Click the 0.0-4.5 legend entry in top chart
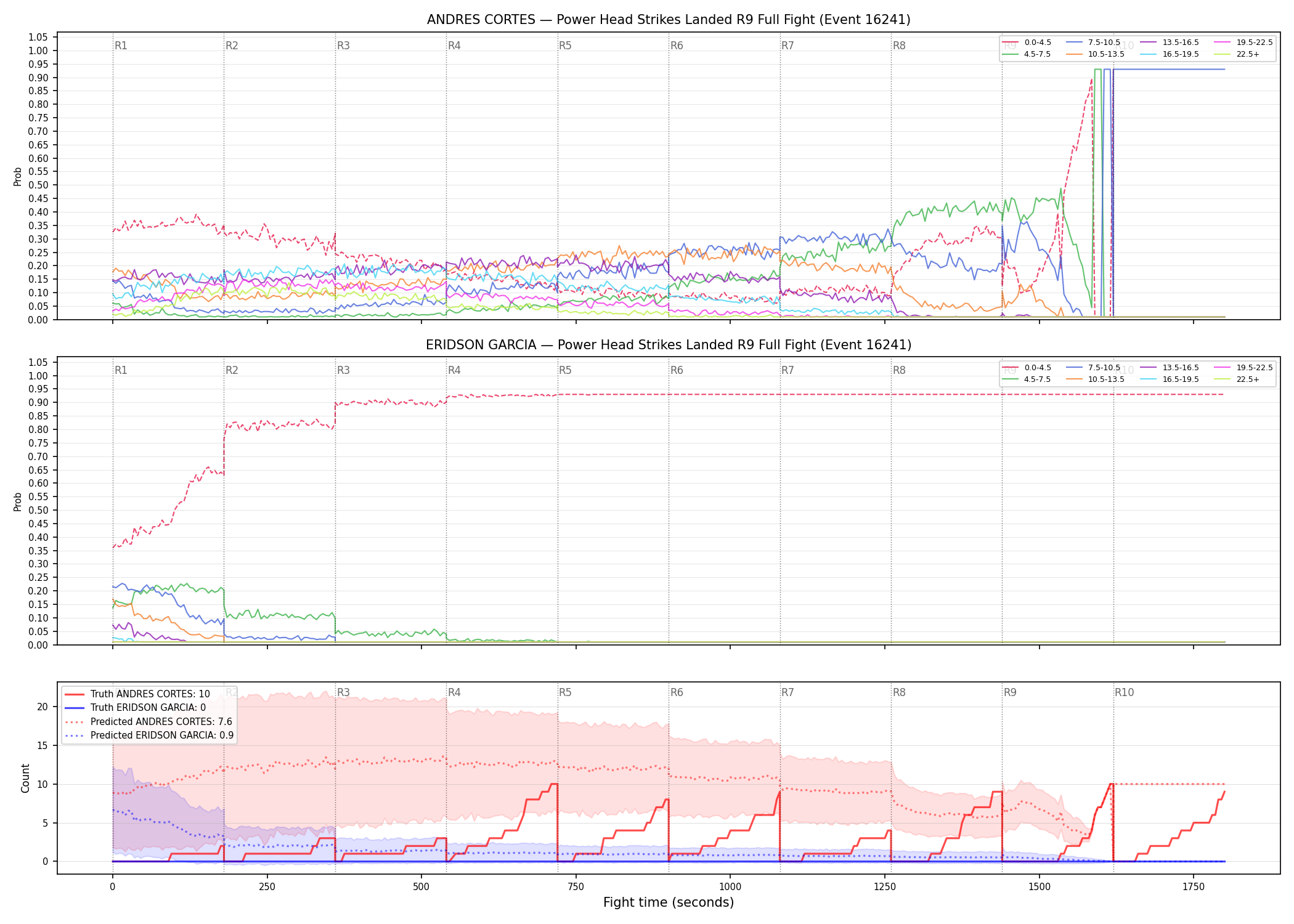 pos(1027,43)
